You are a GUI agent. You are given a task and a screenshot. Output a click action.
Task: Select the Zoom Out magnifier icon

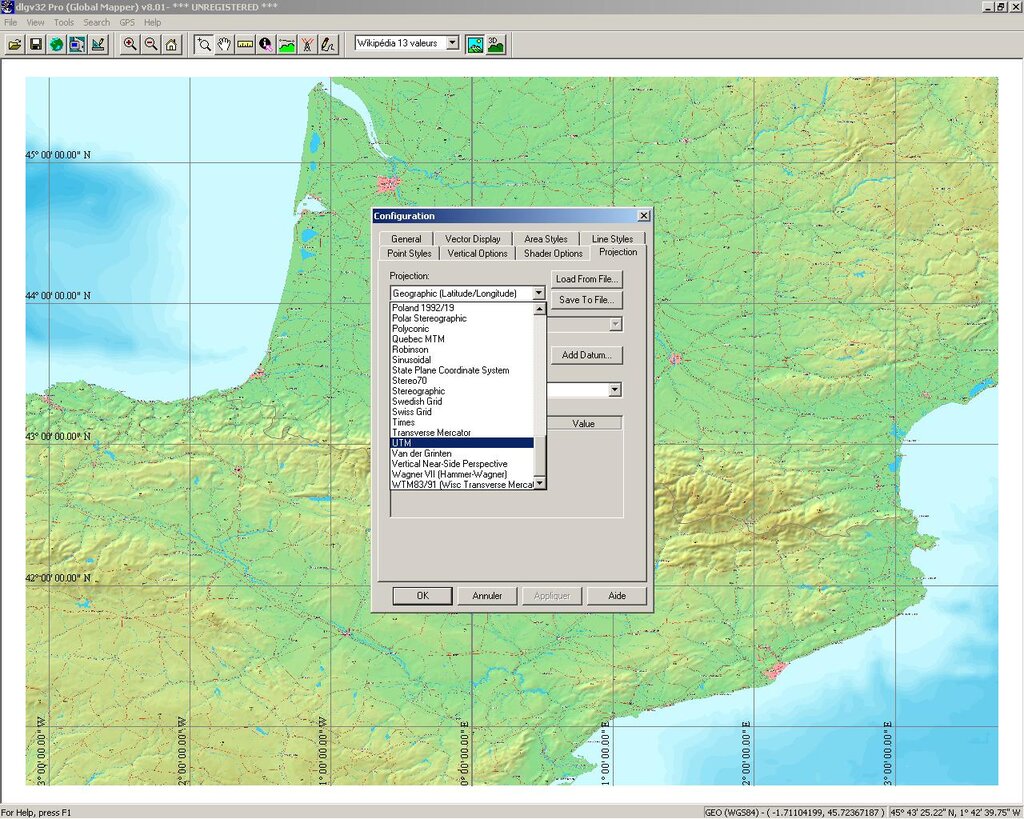coord(151,44)
